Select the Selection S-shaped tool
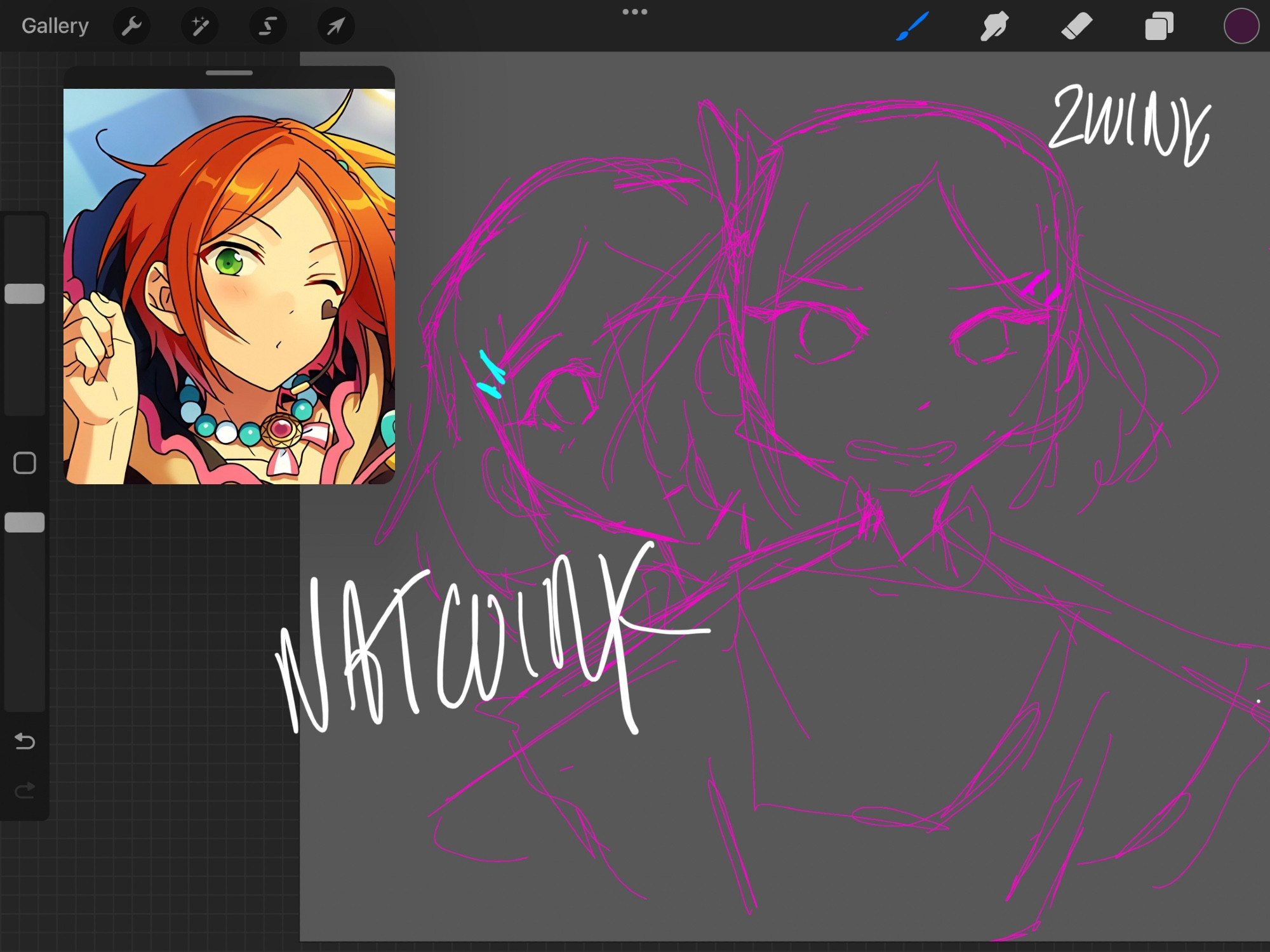Image resolution: width=1270 pixels, height=952 pixels. point(268,26)
